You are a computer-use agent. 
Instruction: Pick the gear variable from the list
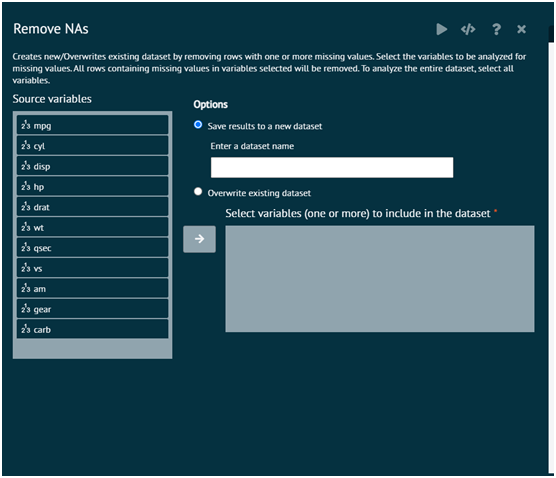click(93, 309)
